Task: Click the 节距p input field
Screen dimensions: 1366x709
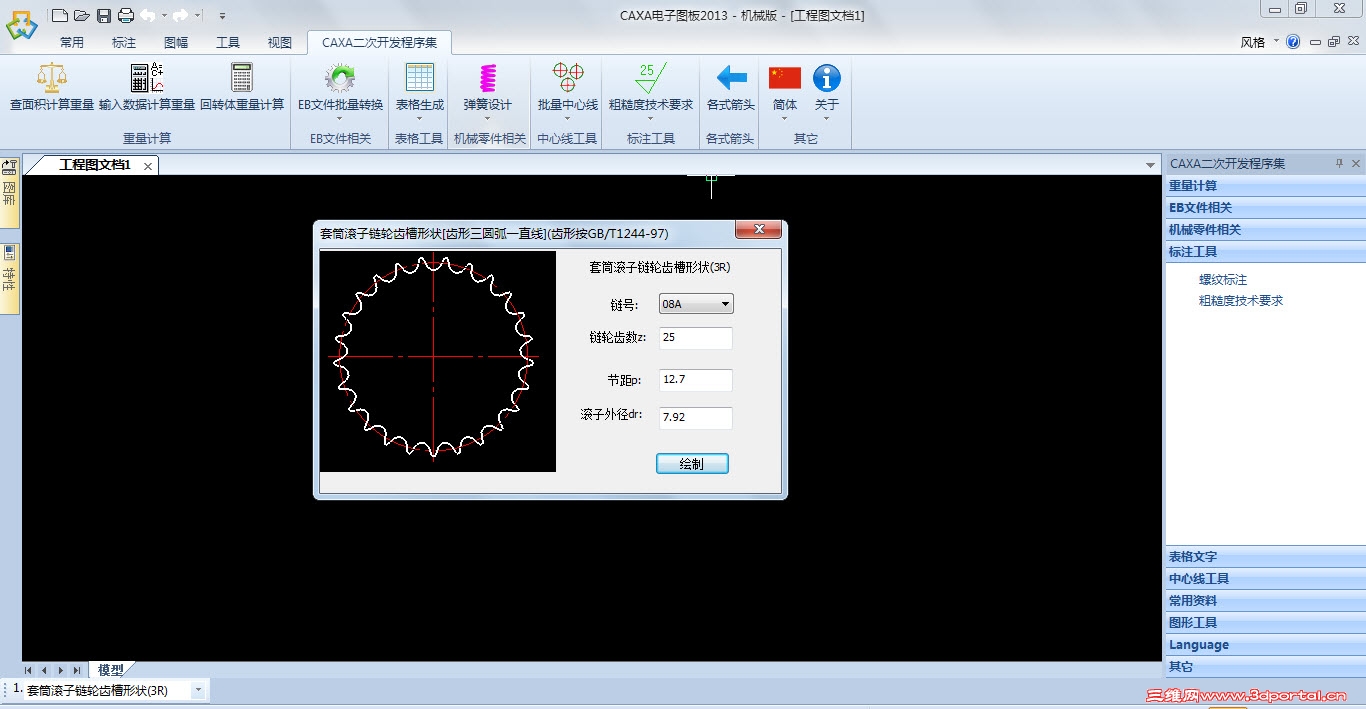Action: [x=696, y=380]
